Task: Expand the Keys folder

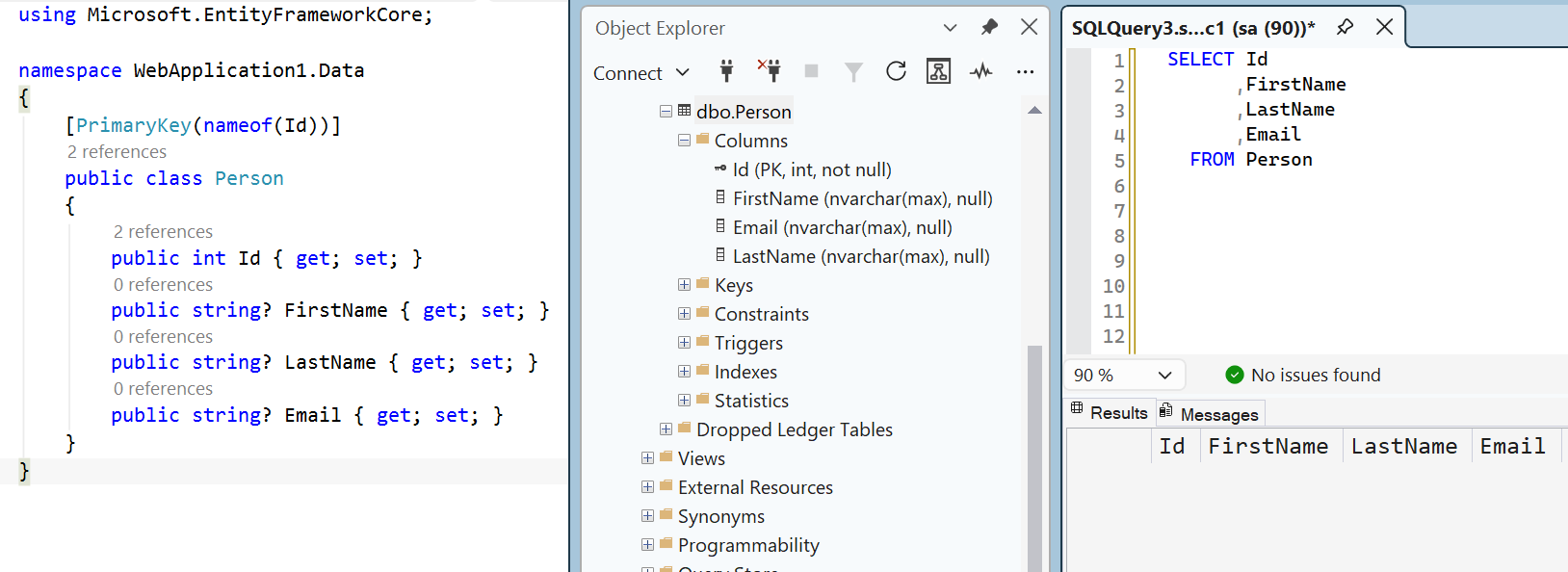Action: click(x=684, y=284)
